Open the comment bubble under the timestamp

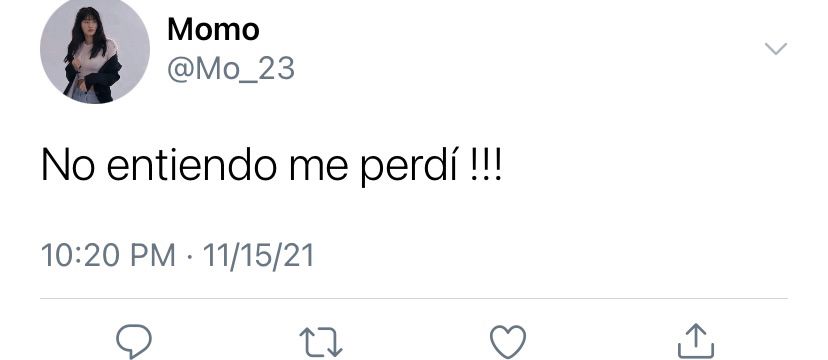coord(134,342)
